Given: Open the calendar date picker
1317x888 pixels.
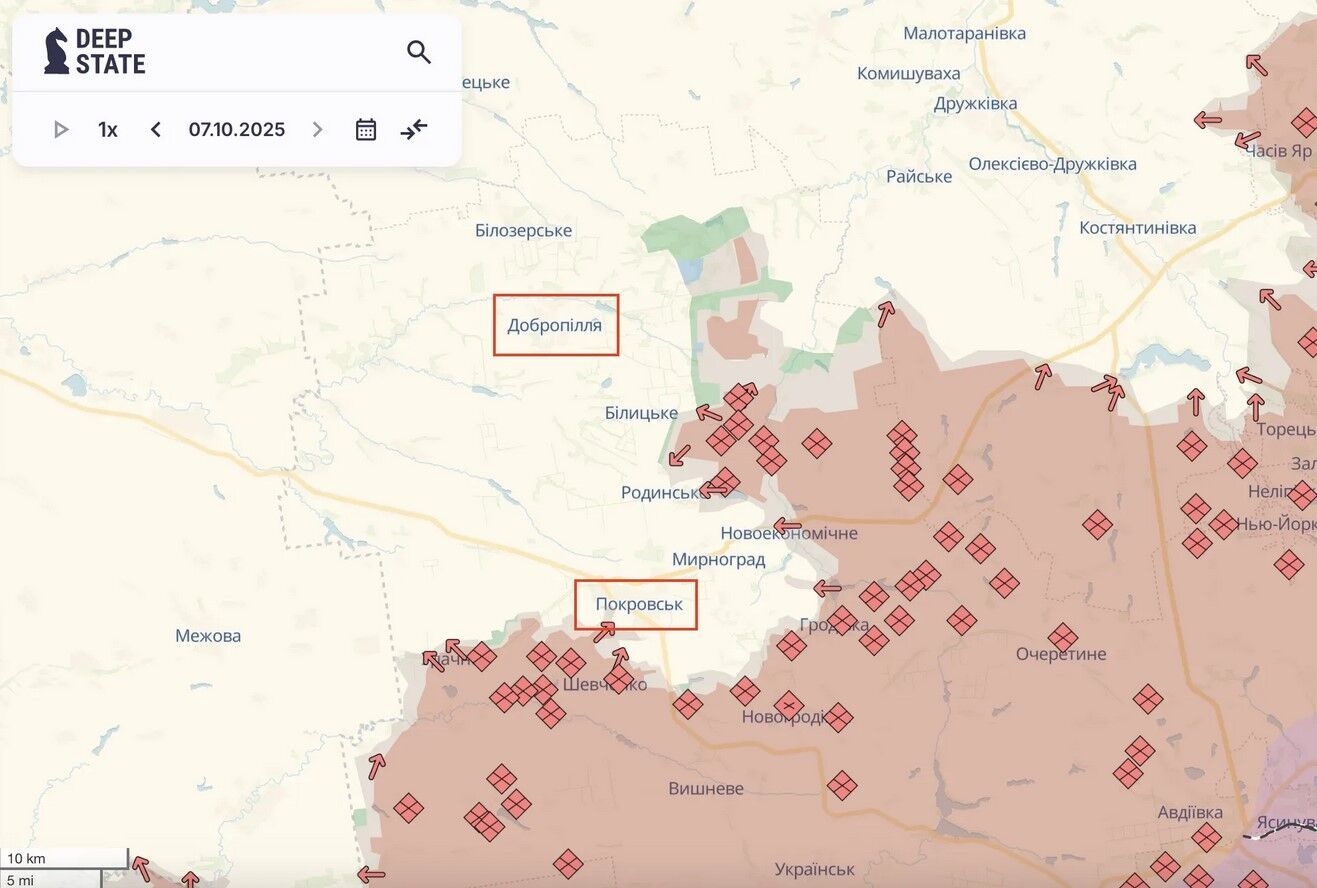Looking at the screenshot, I should click(x=365, y=128).
